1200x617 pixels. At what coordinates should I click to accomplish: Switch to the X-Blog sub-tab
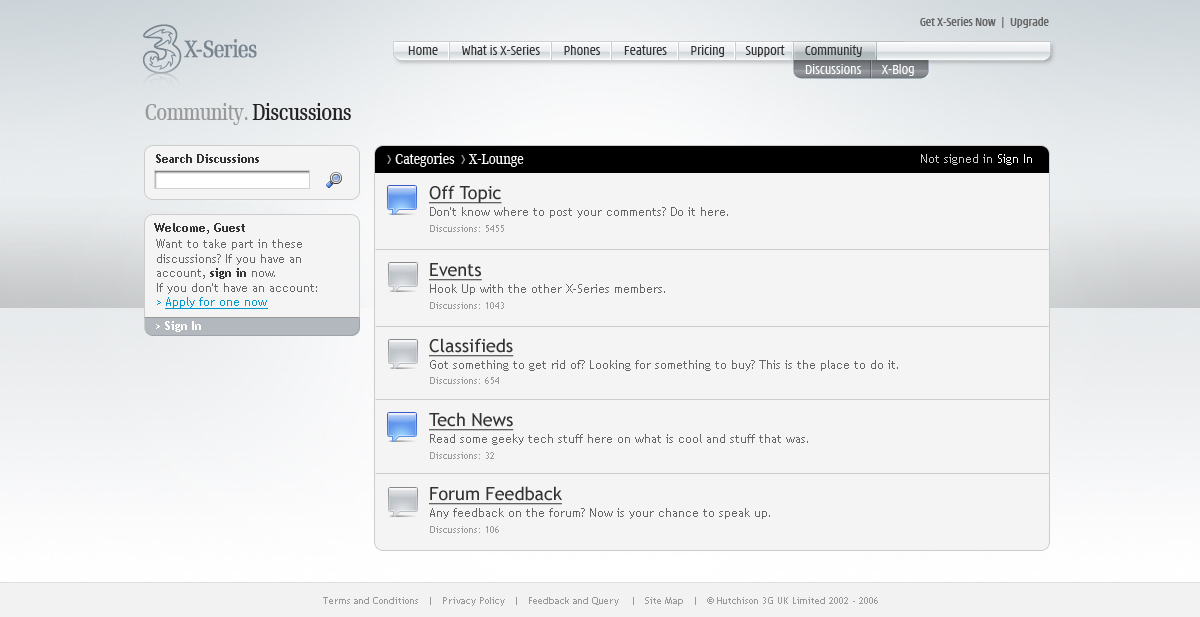click(898, 69)
